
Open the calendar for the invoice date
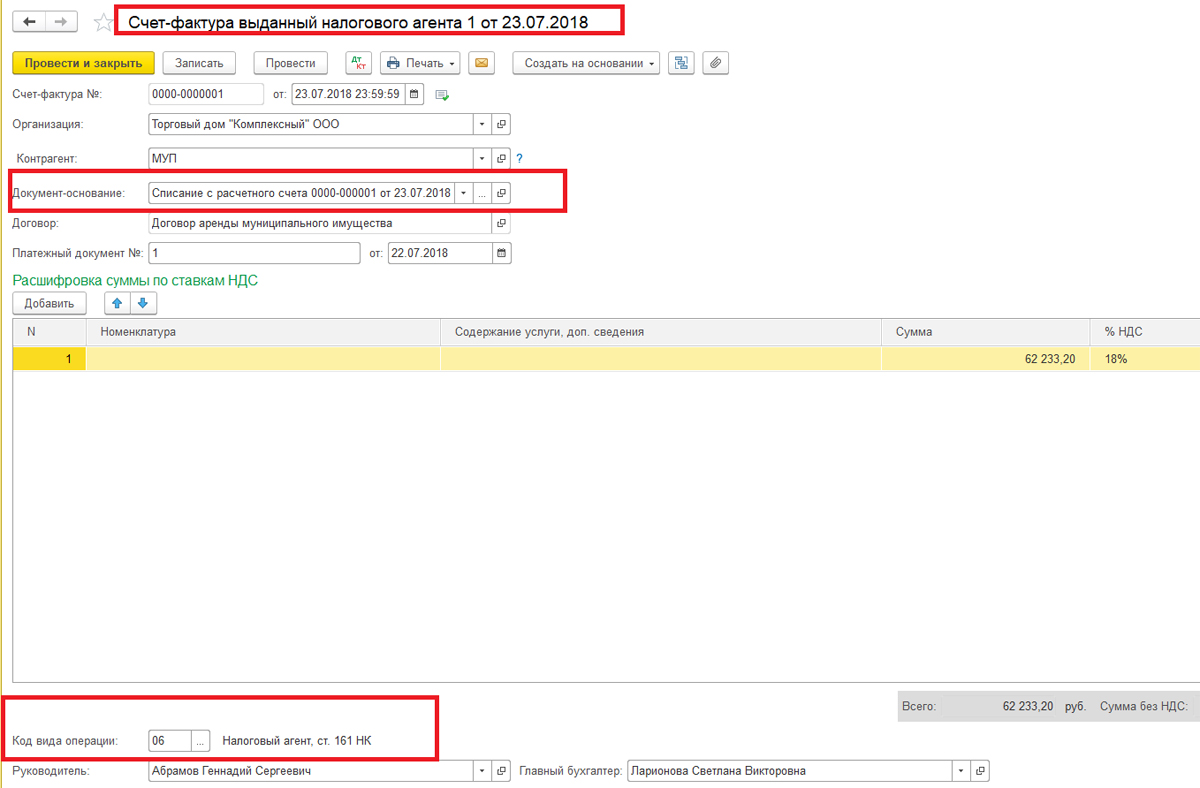pos(414,94)
